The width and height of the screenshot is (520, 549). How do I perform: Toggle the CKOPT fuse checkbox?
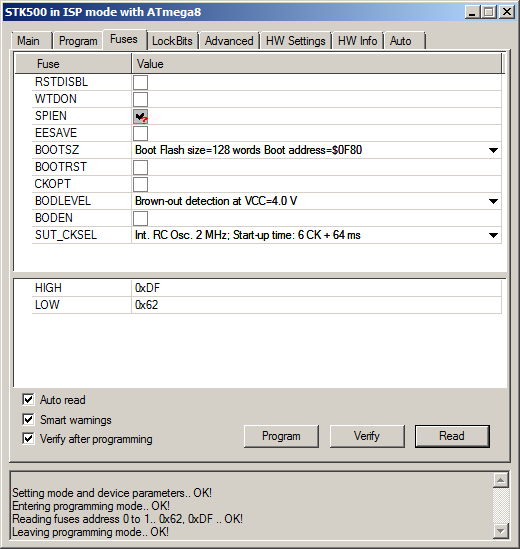click(x=140, y=185)
